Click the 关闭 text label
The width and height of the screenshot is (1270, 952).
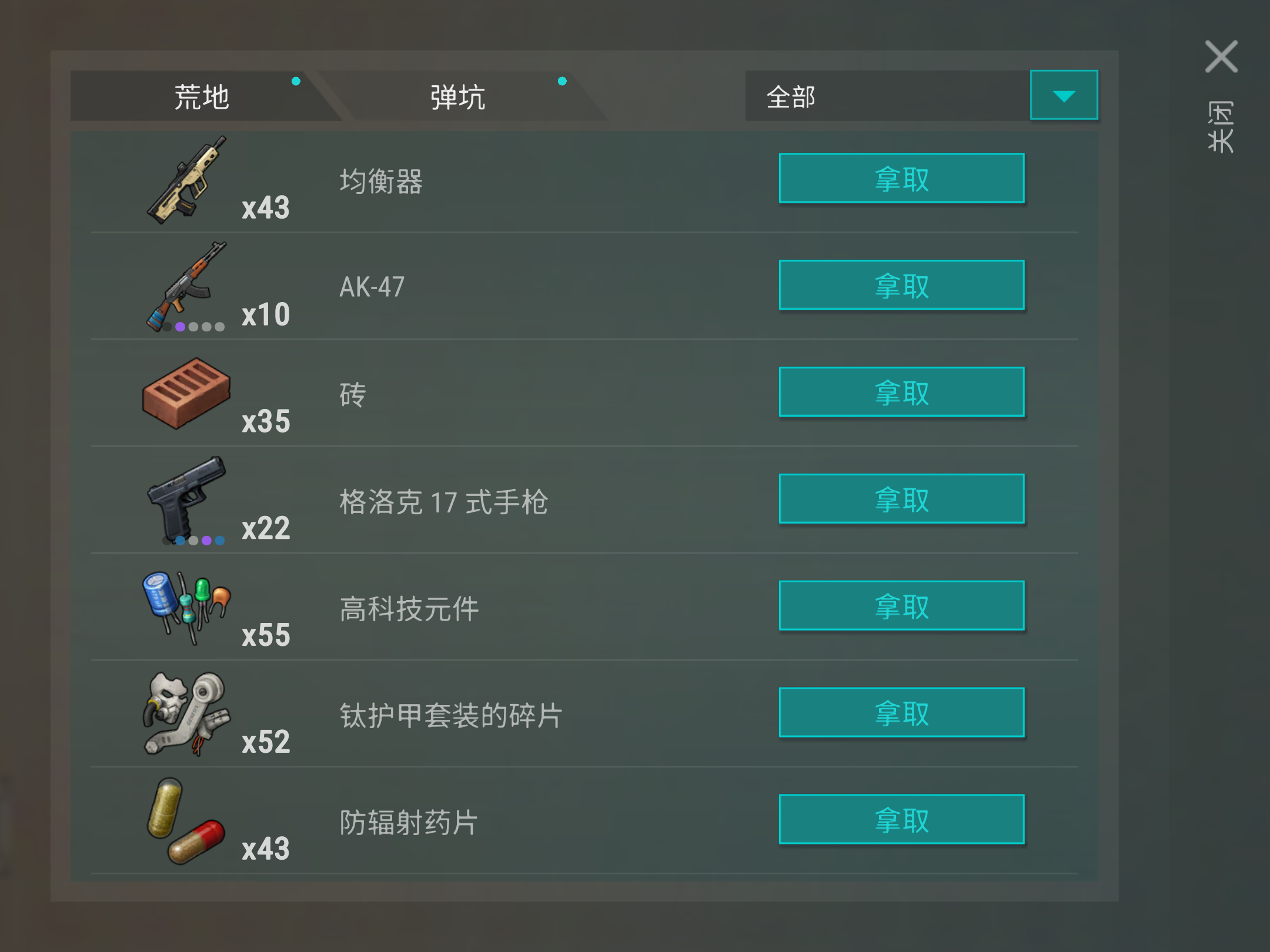pyautogui.click(x=1221, y=126)
